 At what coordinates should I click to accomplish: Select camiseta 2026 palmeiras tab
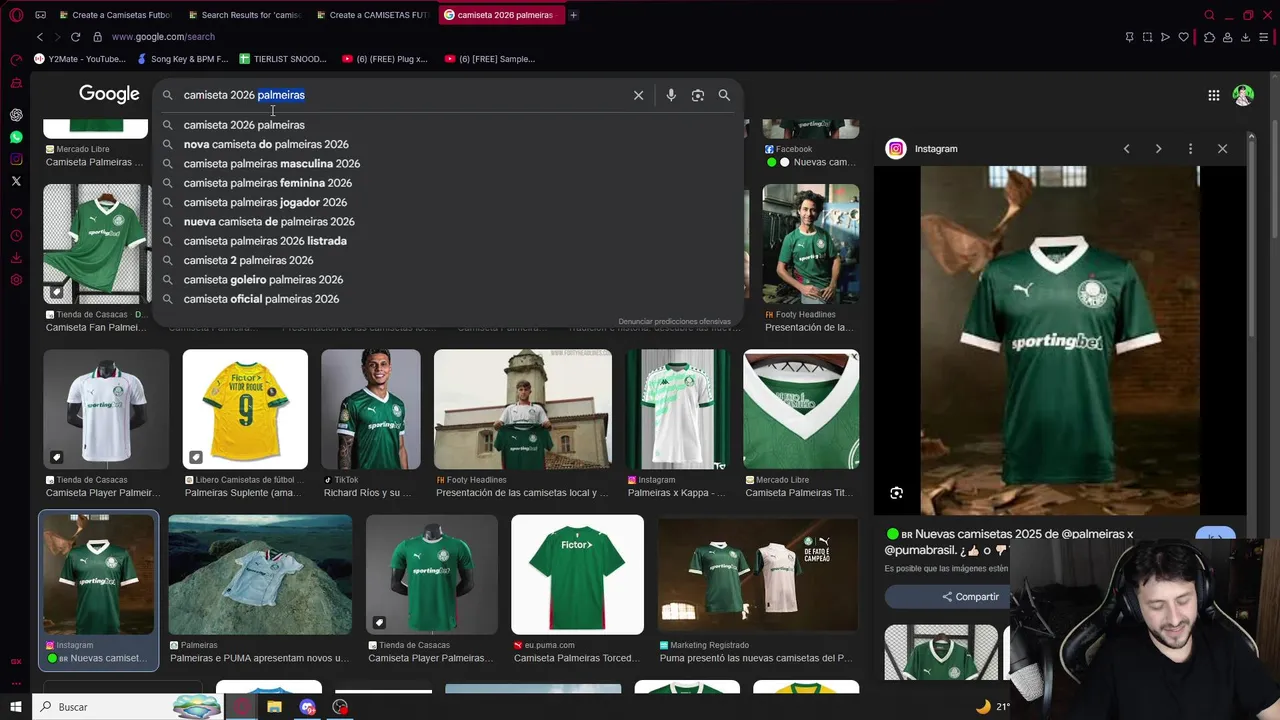point(500,15)
